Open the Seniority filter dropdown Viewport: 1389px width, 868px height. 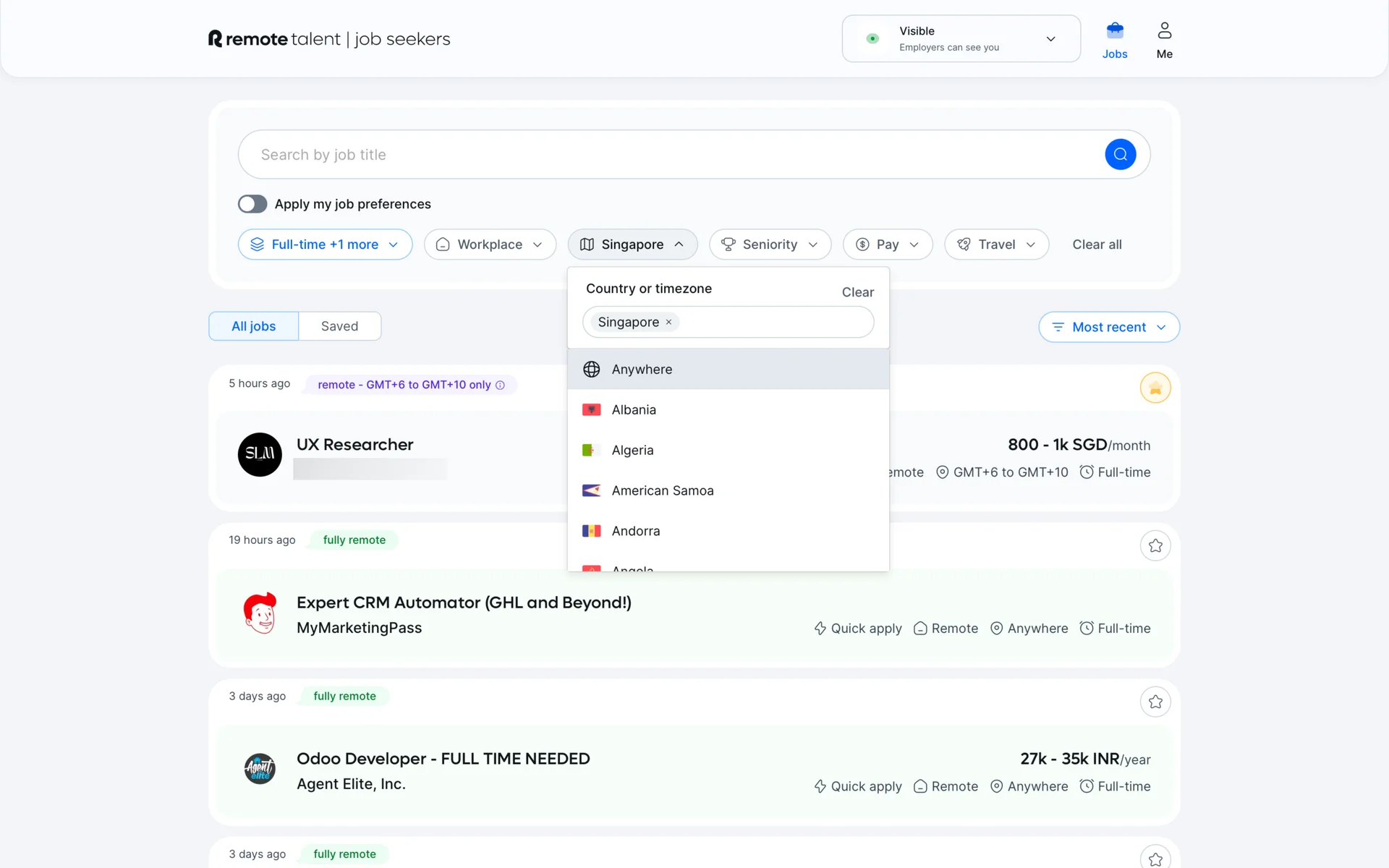coord(770,244)
